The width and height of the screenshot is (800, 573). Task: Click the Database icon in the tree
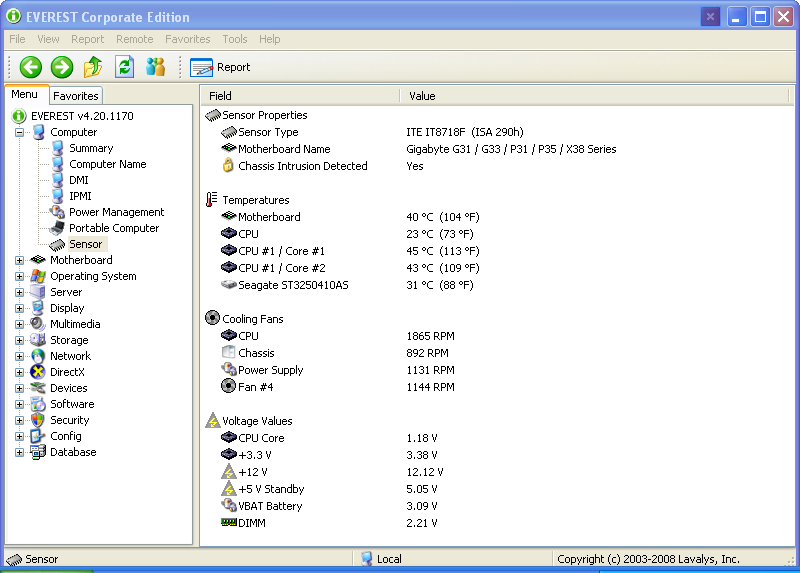click(38, 452)
